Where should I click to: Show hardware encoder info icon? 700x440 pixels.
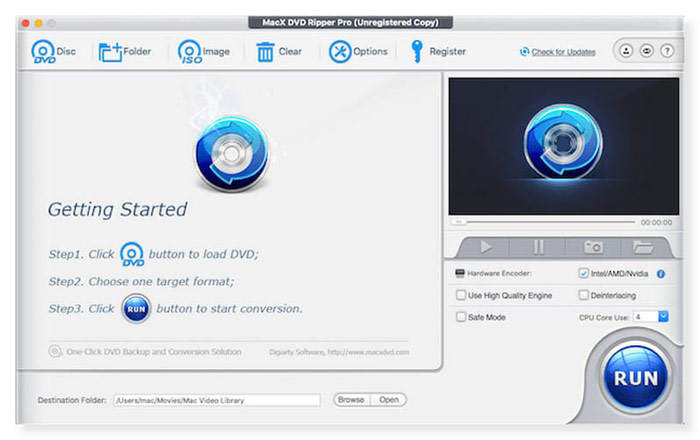pyautogui.click(x=661, y=274)
